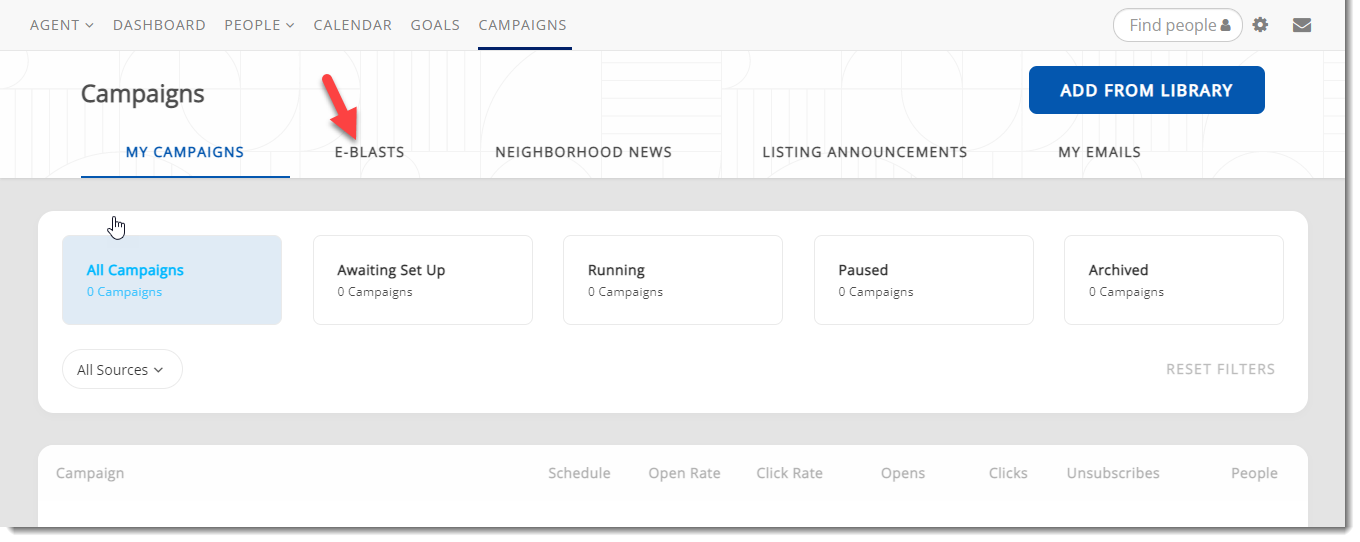Navigate to GOALS in the top bar
Image resolution: width=1360 pixels, height=542 pixels.
pos(435,25)
